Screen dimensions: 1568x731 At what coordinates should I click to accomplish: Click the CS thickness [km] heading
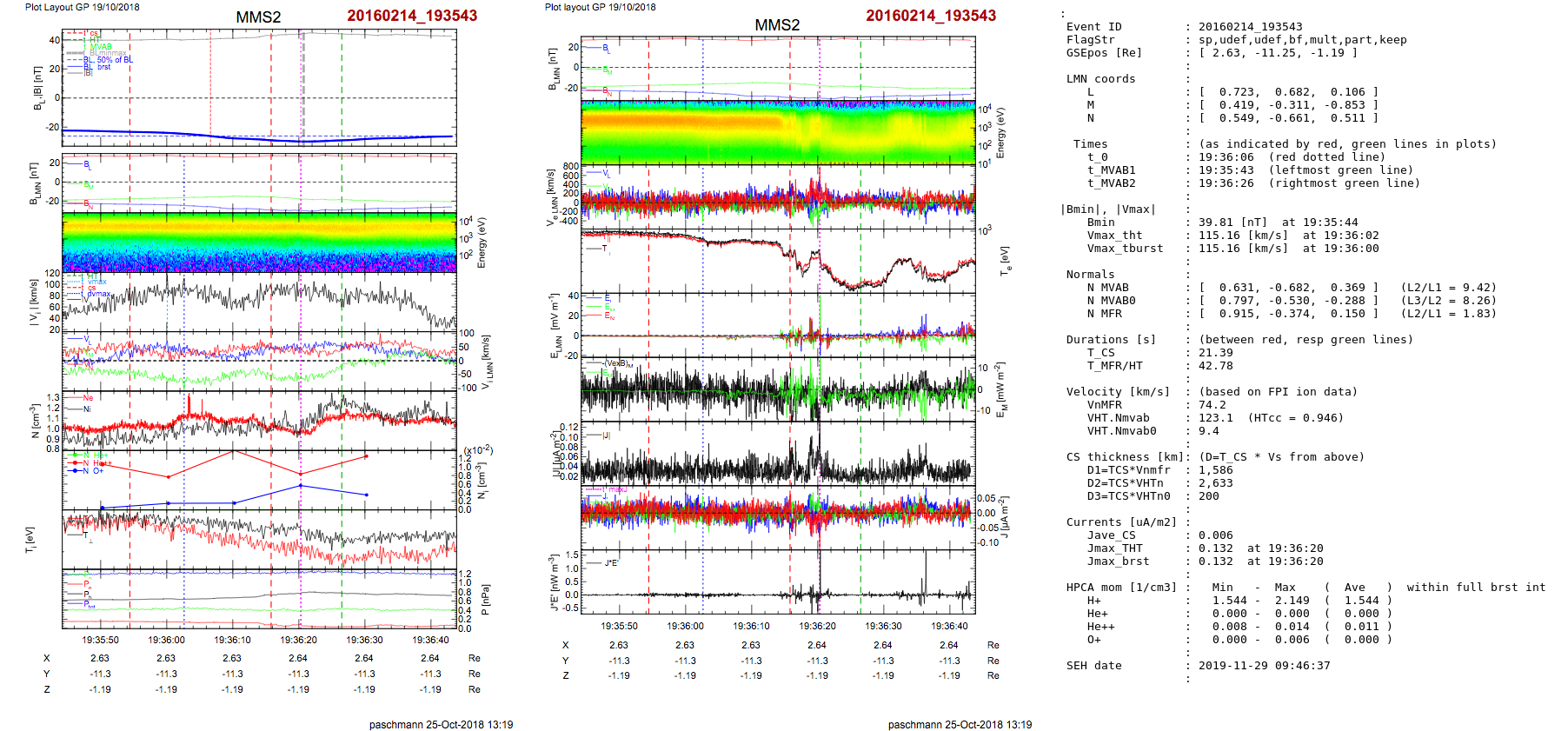[1121, 457]
